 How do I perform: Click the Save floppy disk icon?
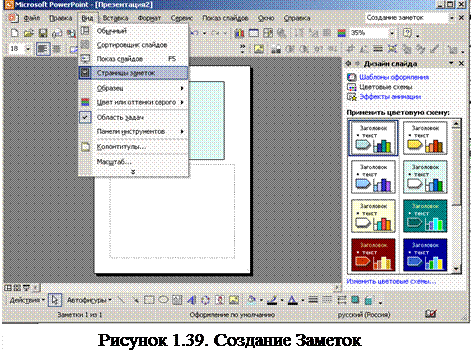click(x=43, y=33)
